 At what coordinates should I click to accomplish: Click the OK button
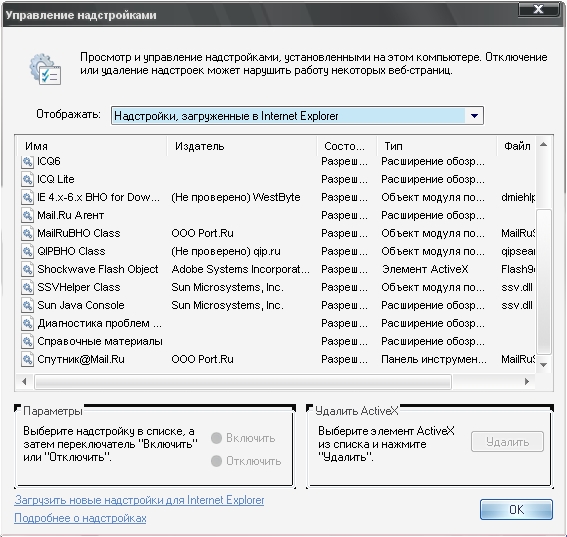(x=516, y=510)
